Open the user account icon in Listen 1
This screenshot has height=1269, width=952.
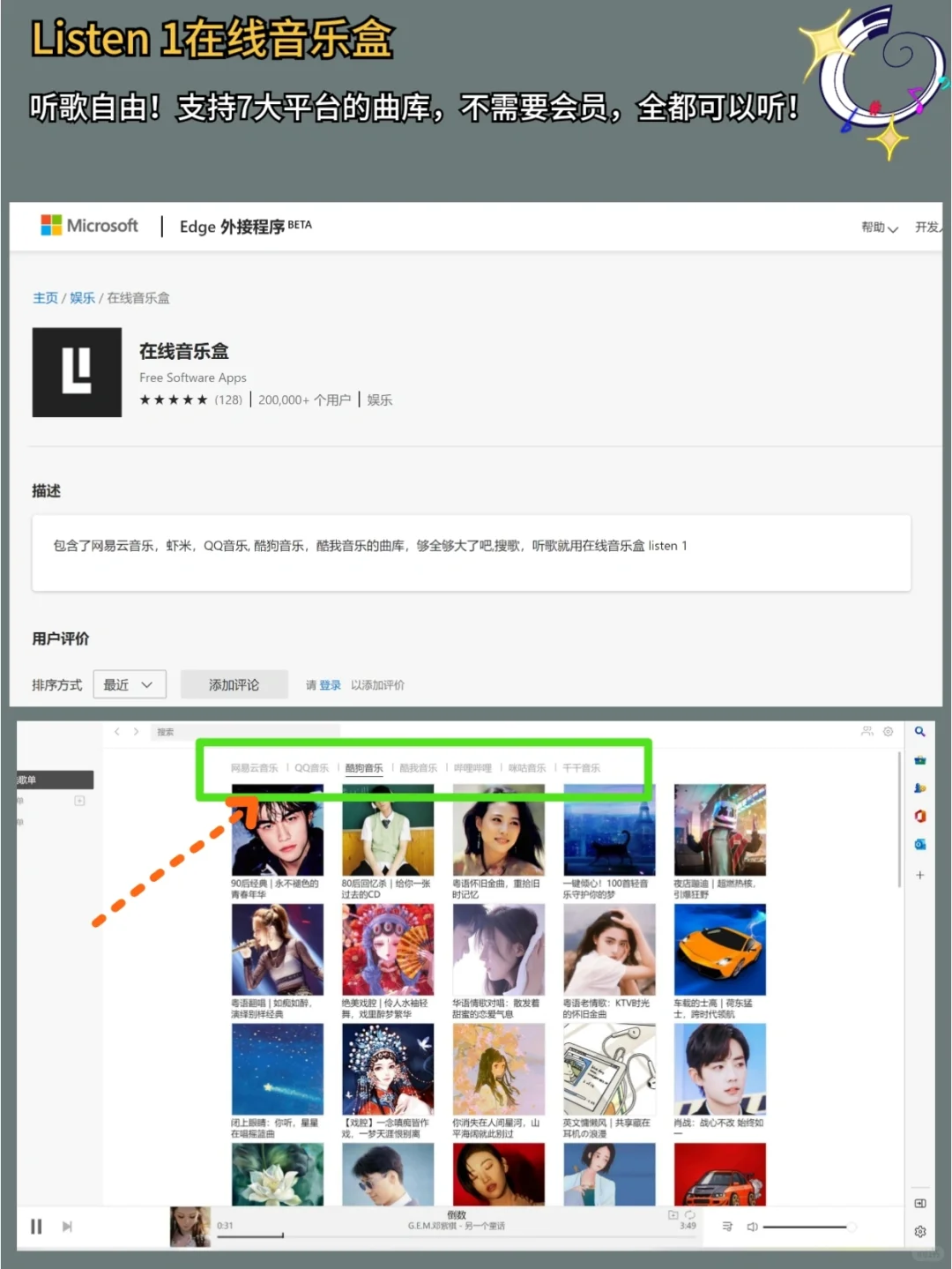[866, 731]
